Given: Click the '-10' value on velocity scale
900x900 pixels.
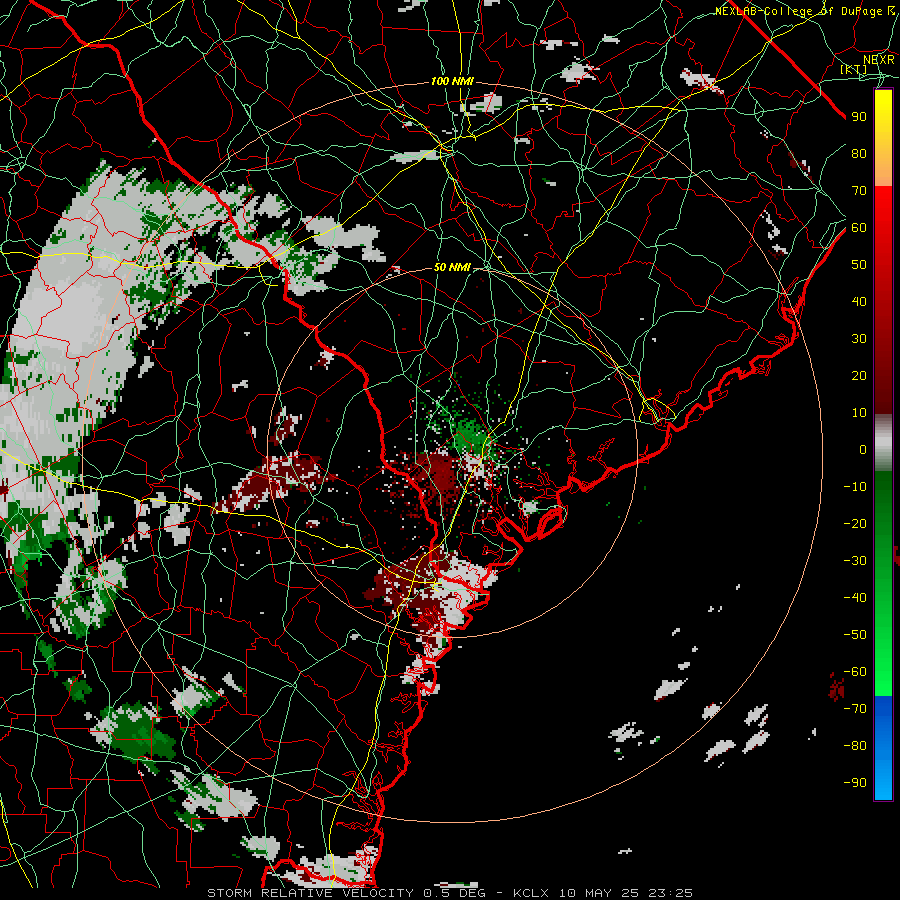Looking at the screenshot, I should point(855,487).
